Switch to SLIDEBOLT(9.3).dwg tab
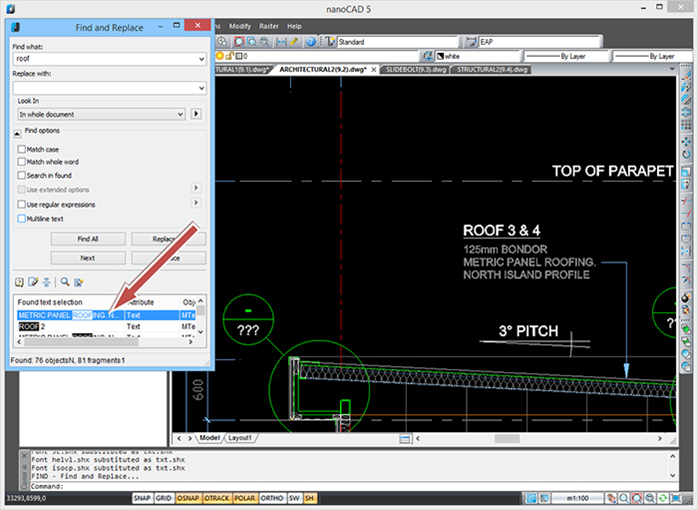 [x=414, y=70]
